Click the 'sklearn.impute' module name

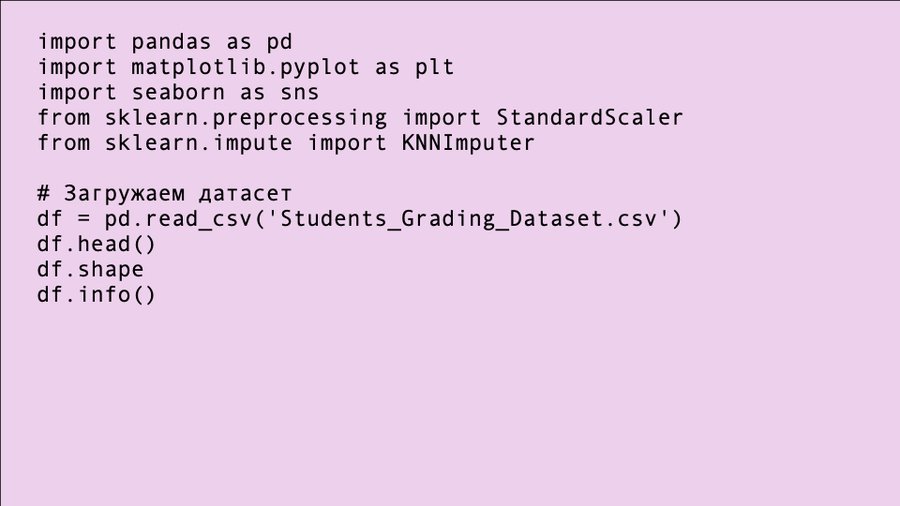198,143
